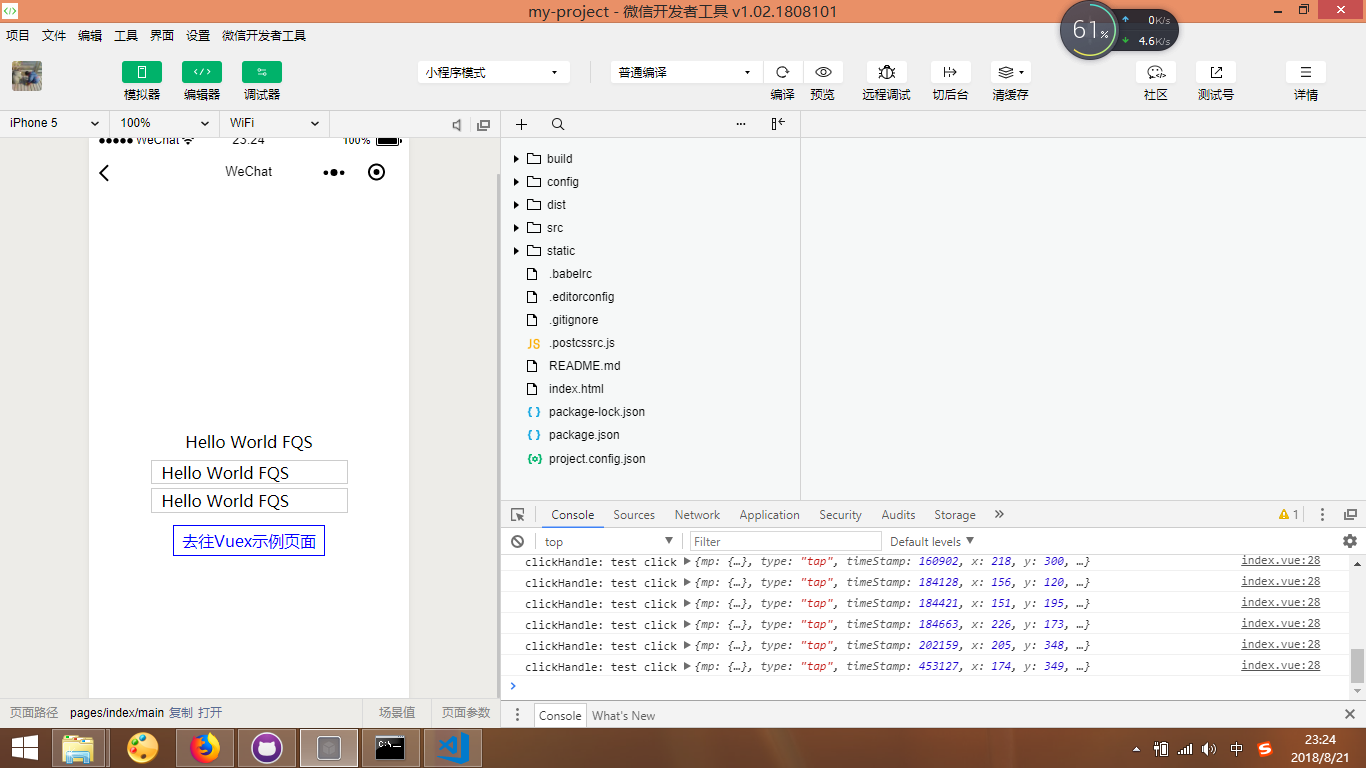This screenshot has width=1366, height=768.
Task: Show more devtools tabs chevron
Action: tap(999, 514)
